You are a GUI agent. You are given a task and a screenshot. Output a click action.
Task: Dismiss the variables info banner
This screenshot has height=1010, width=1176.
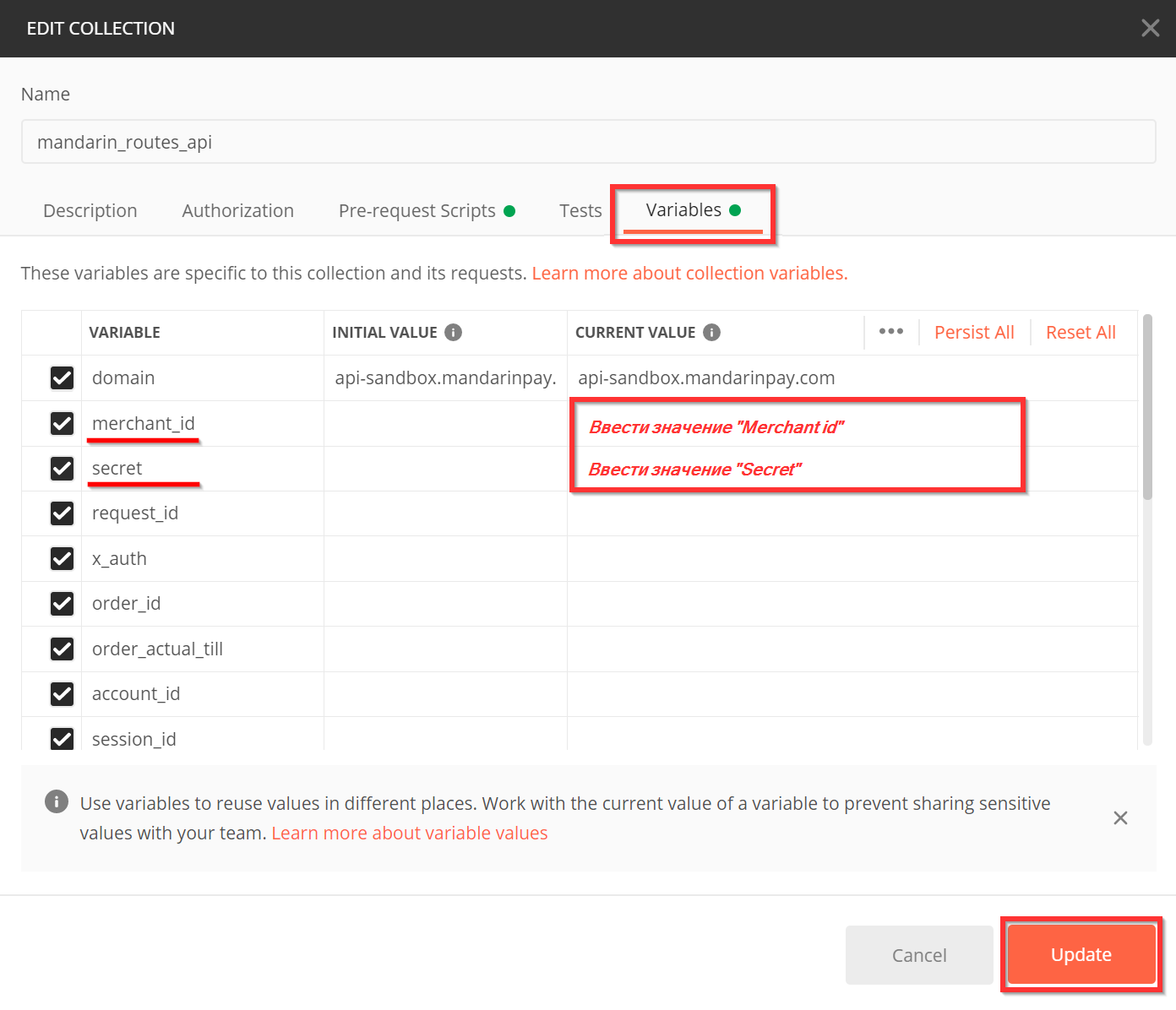pyautogui.click(x=1120, y=818)
